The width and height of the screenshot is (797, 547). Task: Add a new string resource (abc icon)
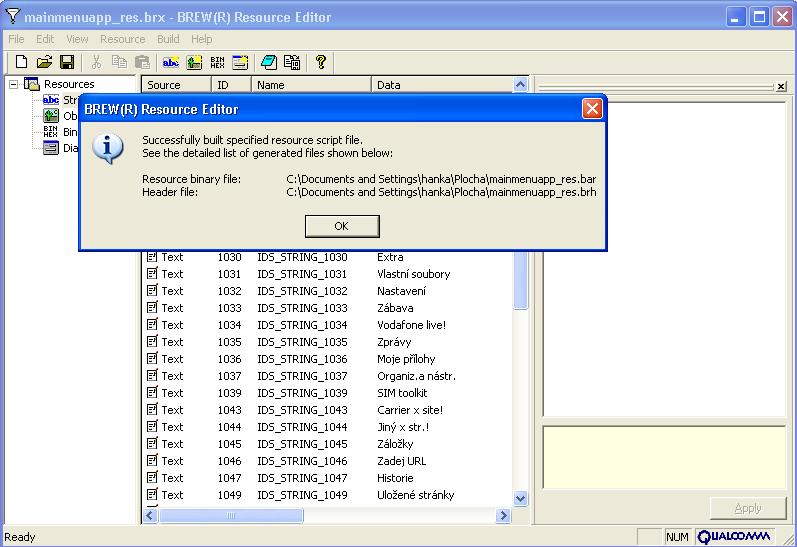(x=171, y=62)
